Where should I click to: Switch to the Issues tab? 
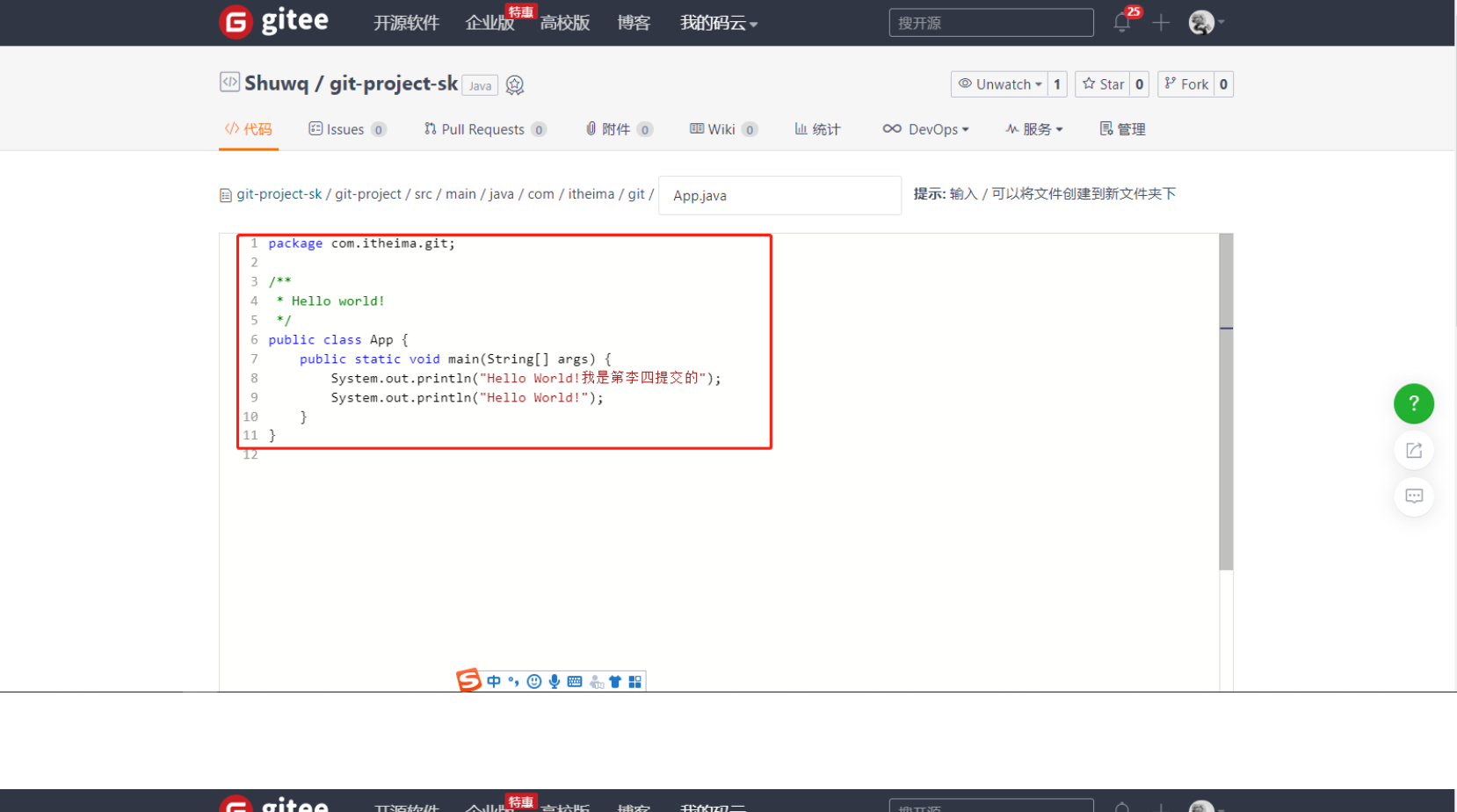[x=345, y=129]
